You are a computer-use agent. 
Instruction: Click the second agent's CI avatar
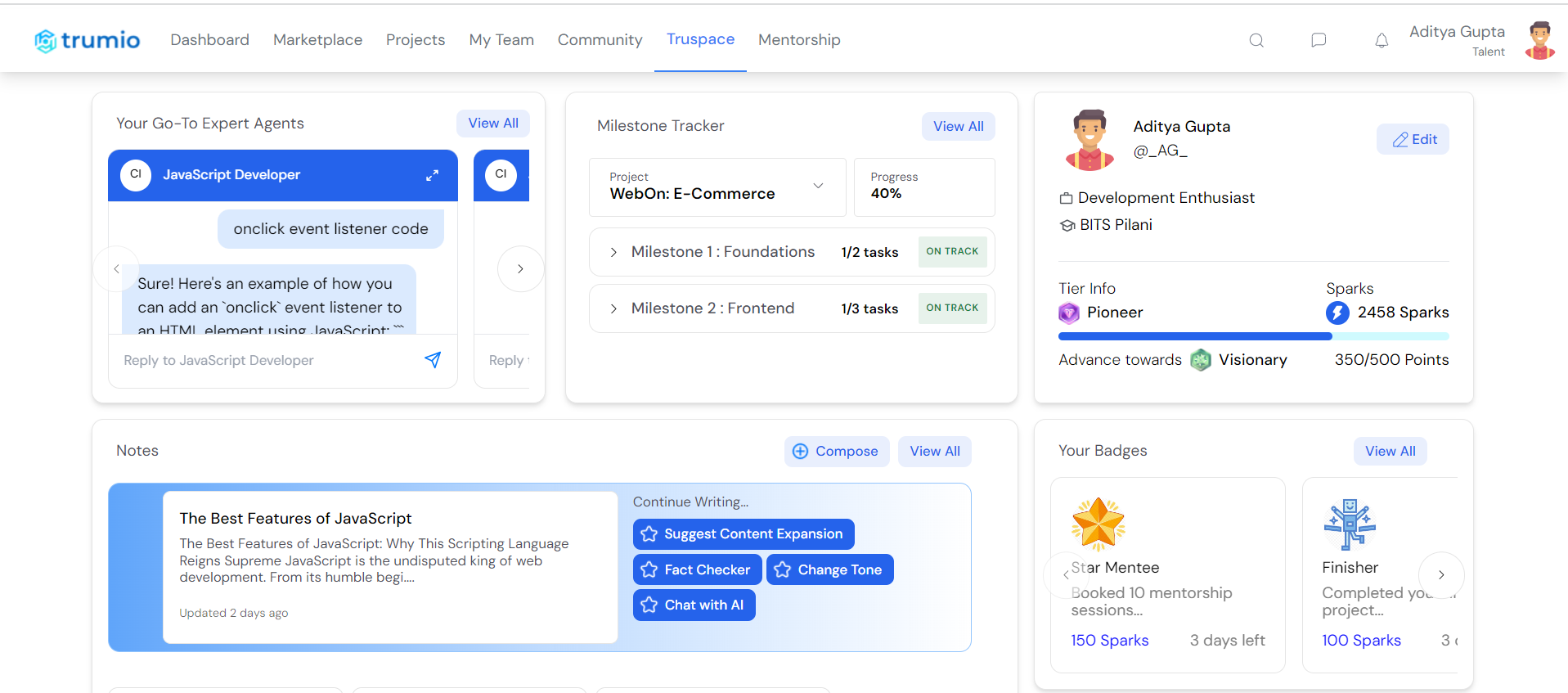[x=501, y=175]
